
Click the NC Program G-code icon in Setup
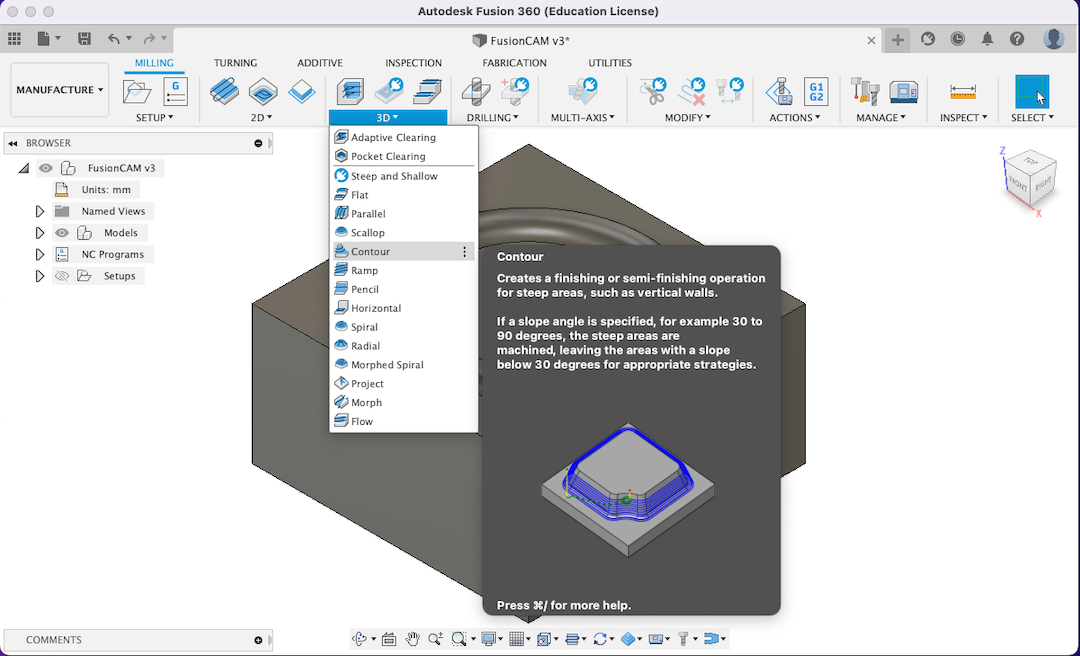click(x=176, y=92)
